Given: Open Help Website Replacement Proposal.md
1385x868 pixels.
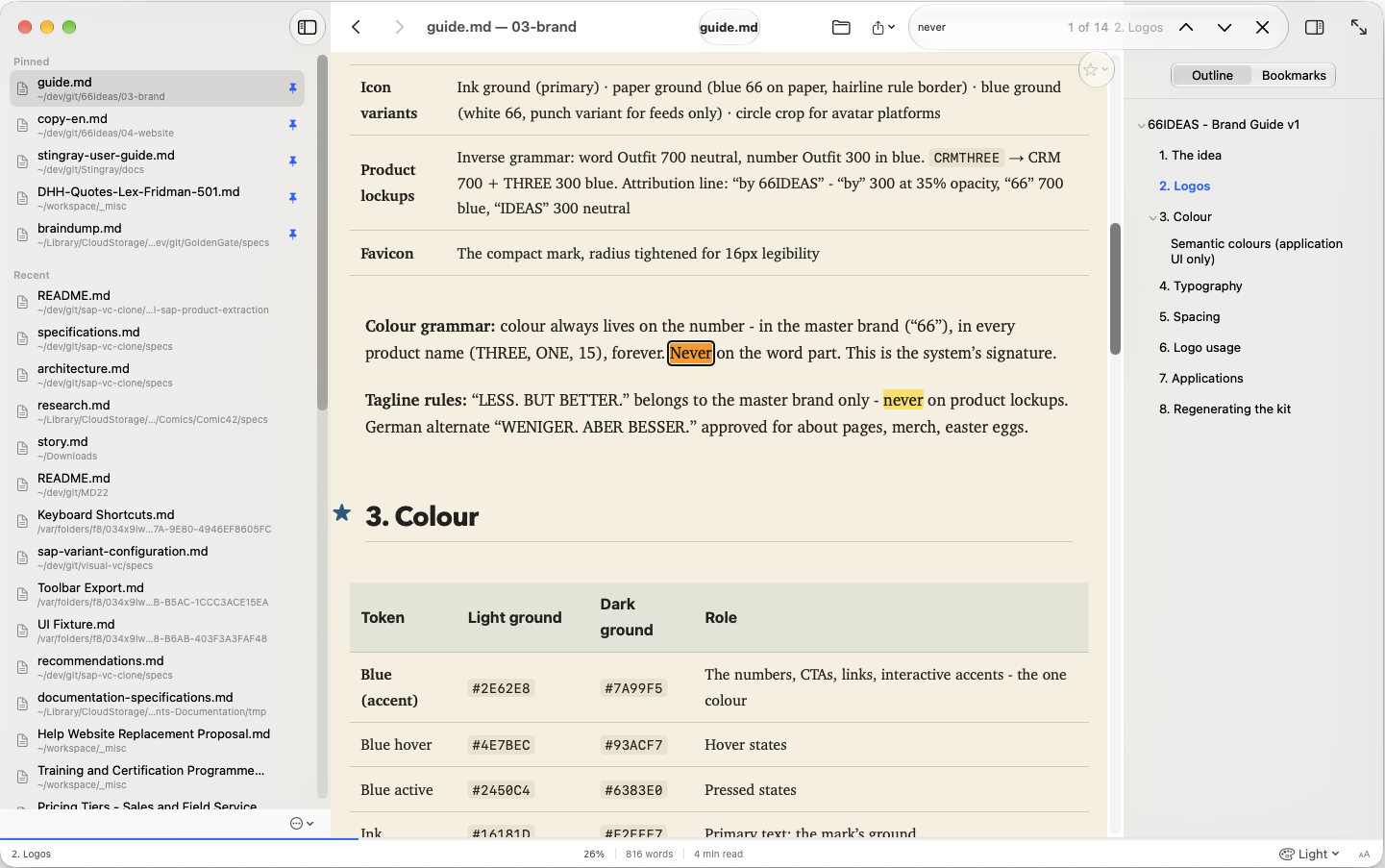Looking at the screenshot, I should (x=157, y=740).
